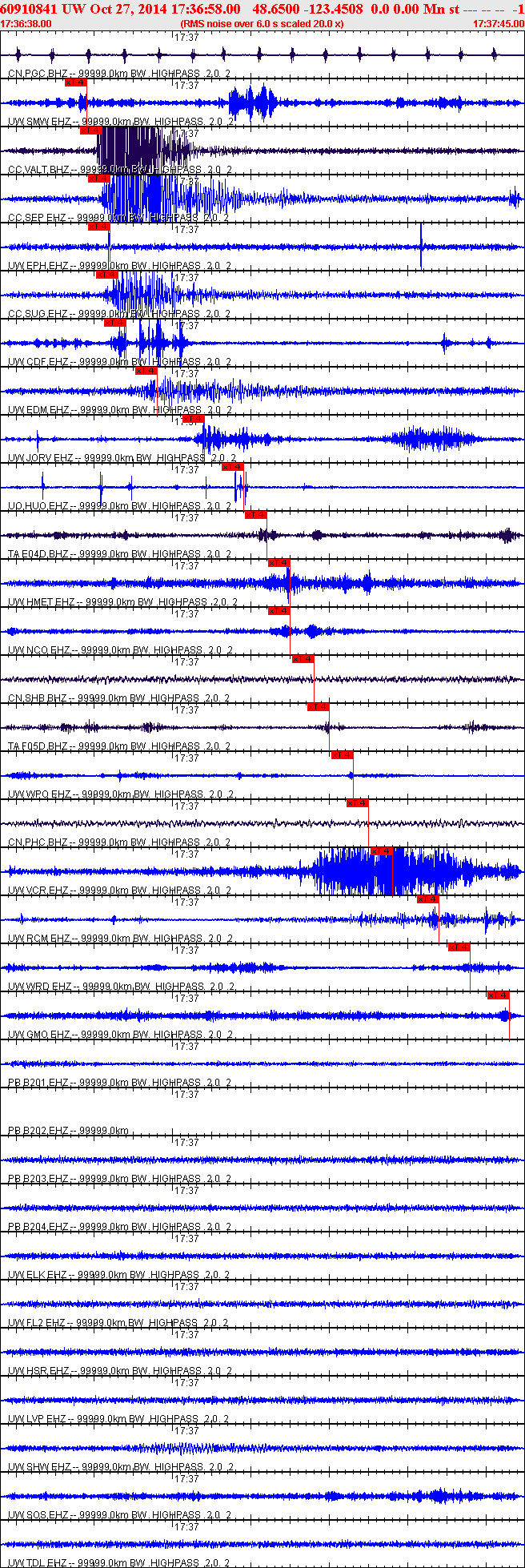The height and width of the screenshot is (1568, 525).
Task: Click the UW.WPO.EHZ station label
Action: point(39,794)
